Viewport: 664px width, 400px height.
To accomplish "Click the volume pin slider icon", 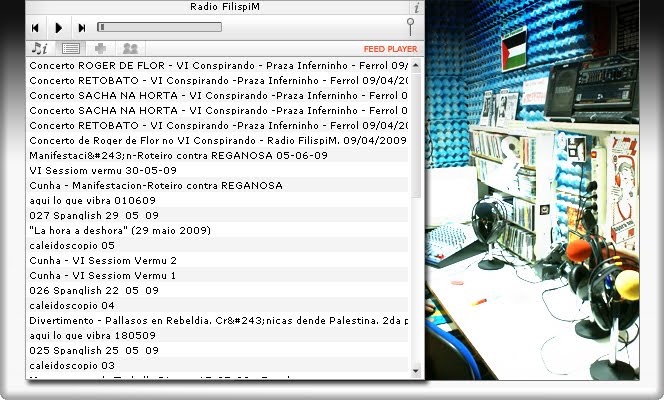I will click(x=410, y=27).
